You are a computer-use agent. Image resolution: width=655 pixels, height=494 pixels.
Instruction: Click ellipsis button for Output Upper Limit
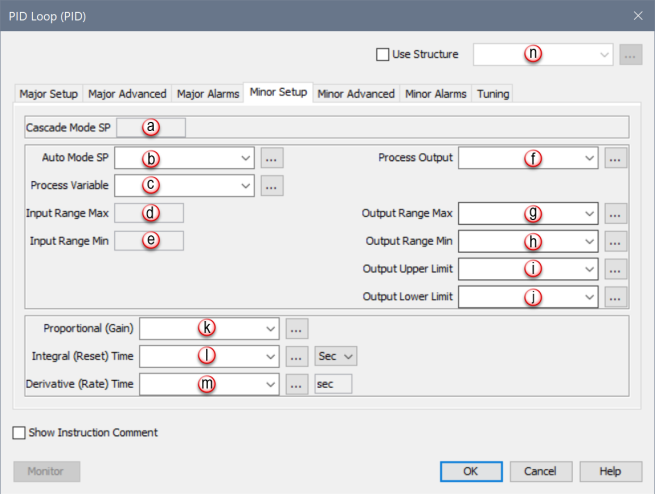pos(616,269)
